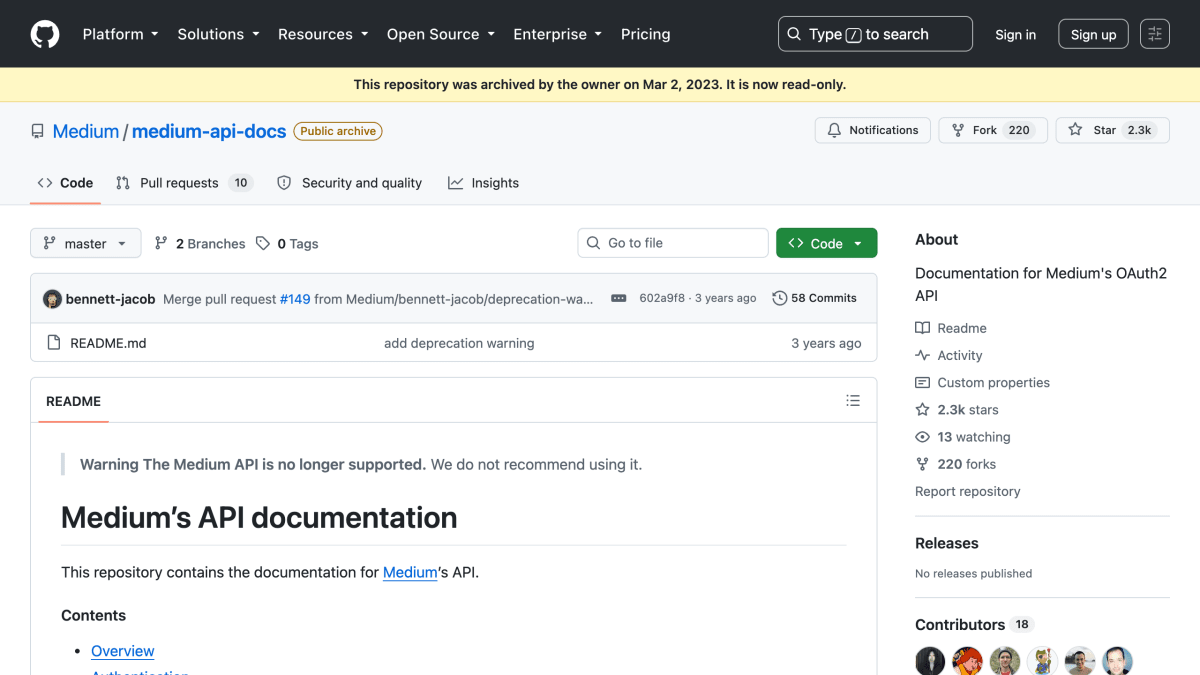
Task: Open README outline list icon
Action: pos(853,401)
